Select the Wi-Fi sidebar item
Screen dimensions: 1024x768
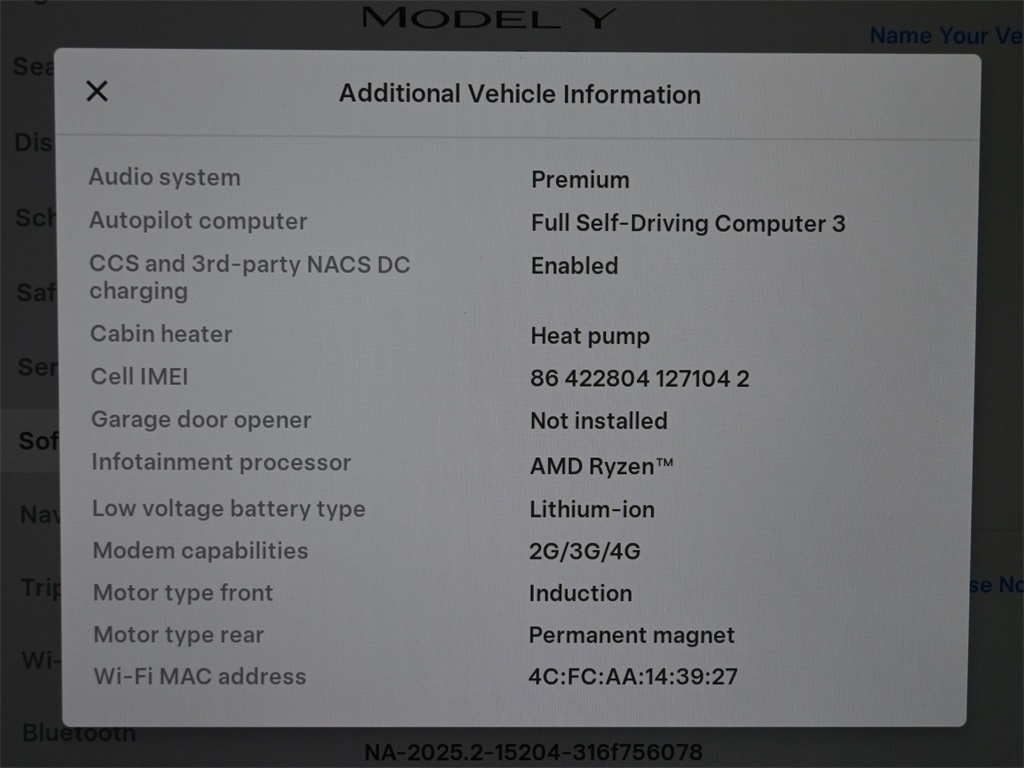[40, 660]
